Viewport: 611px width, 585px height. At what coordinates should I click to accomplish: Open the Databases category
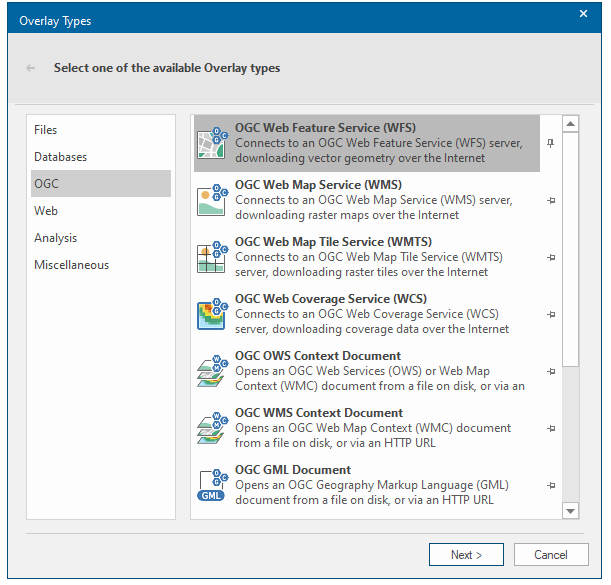click(60, 157)
